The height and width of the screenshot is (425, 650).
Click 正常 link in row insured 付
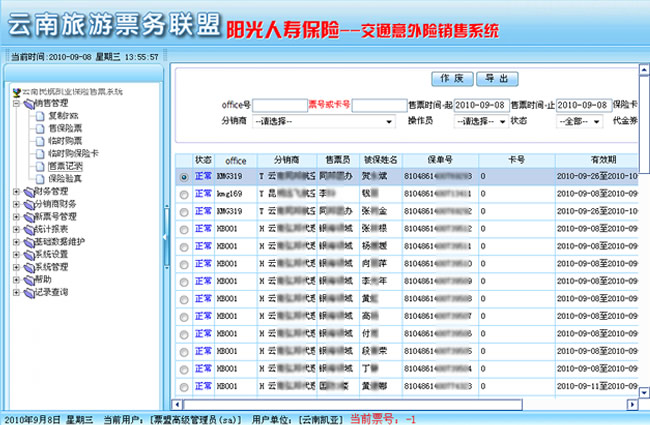click(203, 334)
